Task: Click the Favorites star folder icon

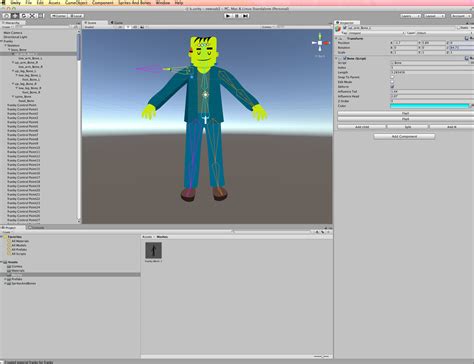Action: (5, 237)
